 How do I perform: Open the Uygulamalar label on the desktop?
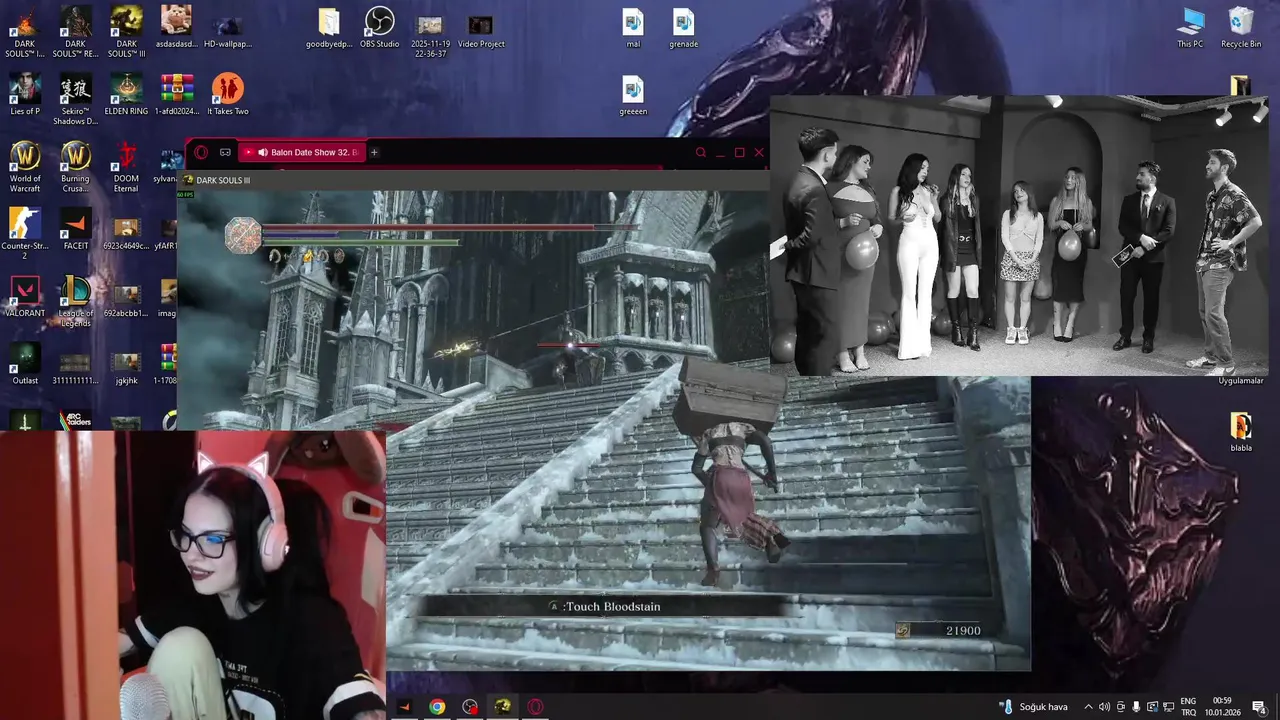(1241, 381)
